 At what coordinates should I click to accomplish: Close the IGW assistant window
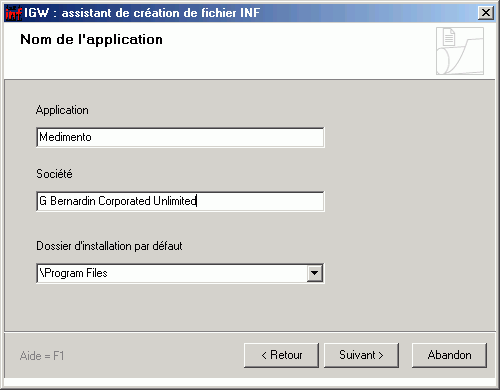[x=486, y=13]
